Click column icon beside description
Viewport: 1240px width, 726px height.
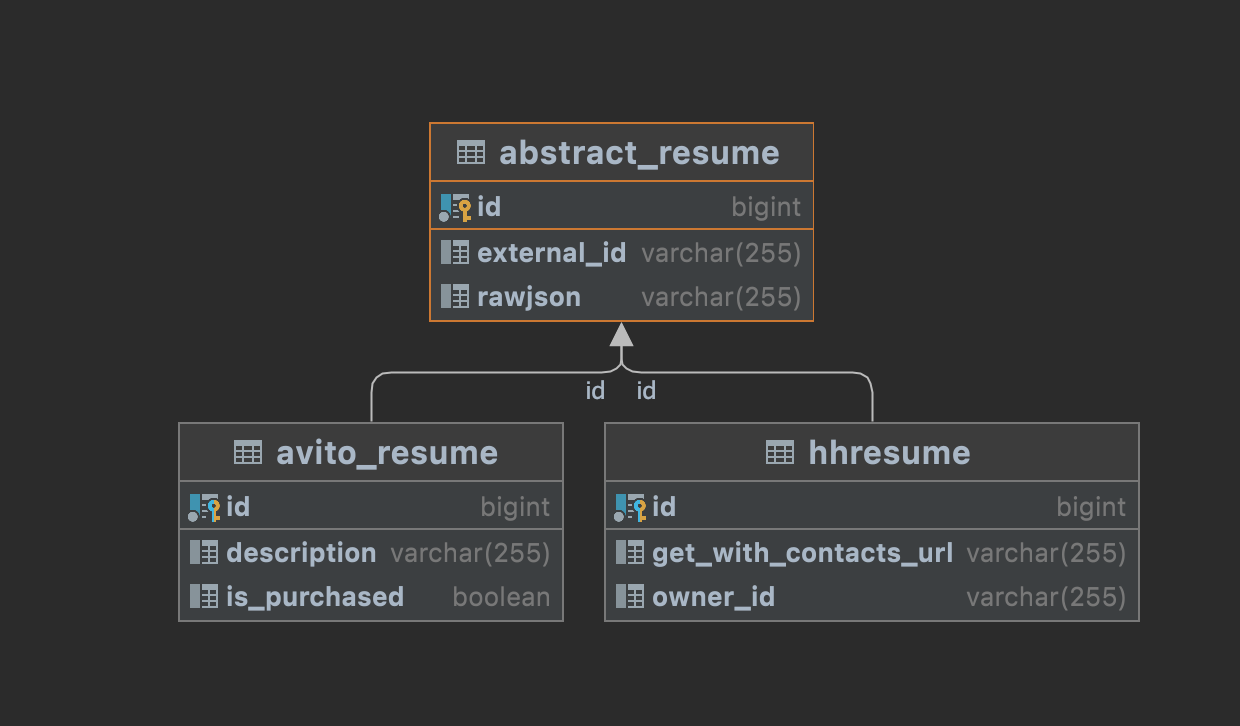point(204,553)
